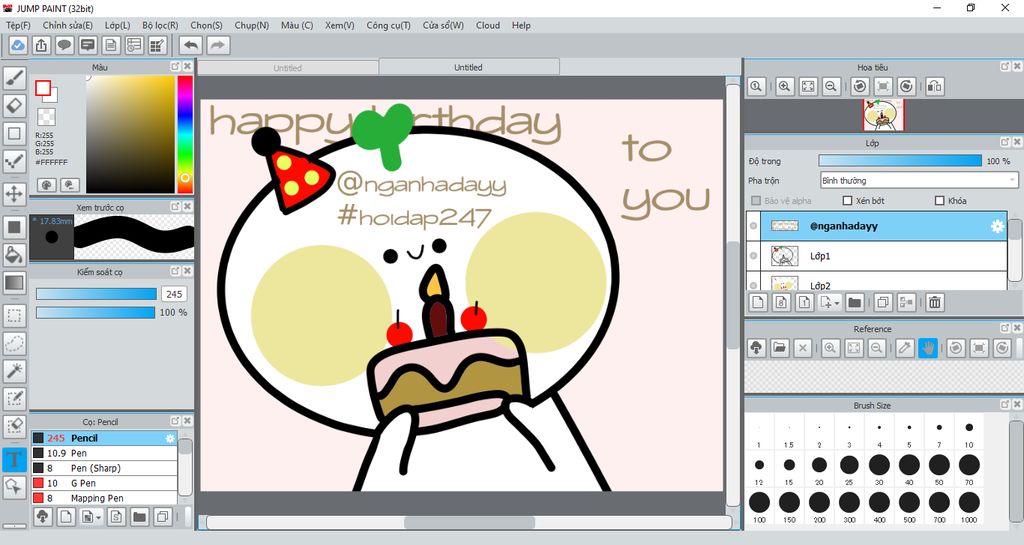Select the Magic Wand tool
This screenshot has height=545, width=1024.
pos(14,371)
